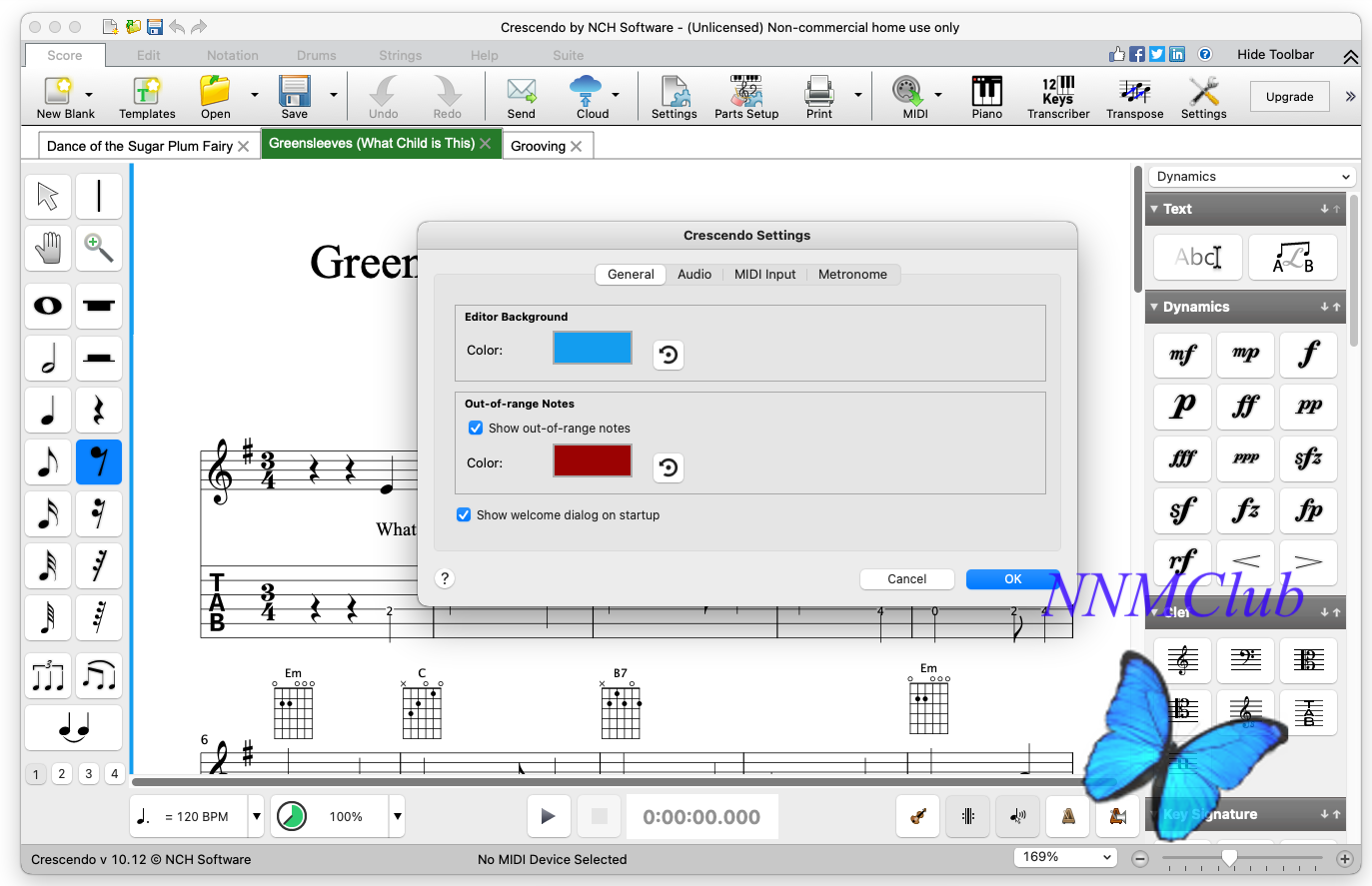Select the zoom magnifier tool
Viewport: 1372px width, 886px height.
click(99, 247)
